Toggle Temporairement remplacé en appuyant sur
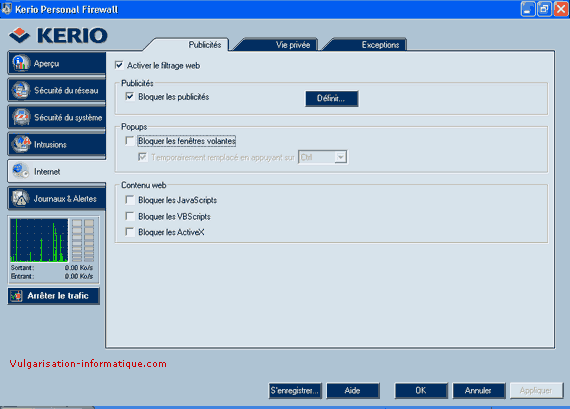Viewport: 570px width, 409px height. 142,157
